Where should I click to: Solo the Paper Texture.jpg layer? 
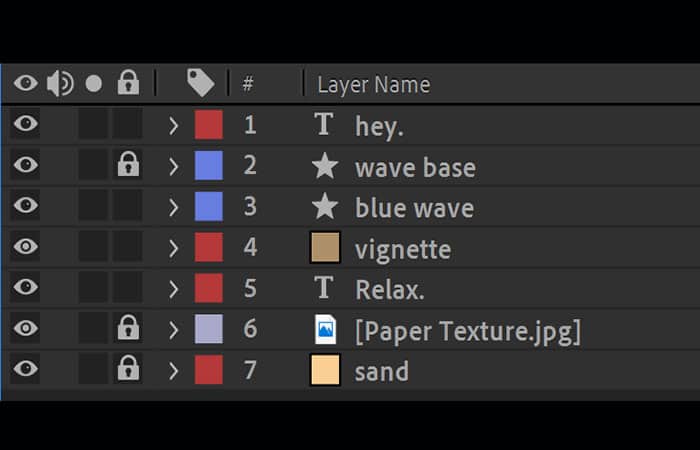[x=93, y=328]
